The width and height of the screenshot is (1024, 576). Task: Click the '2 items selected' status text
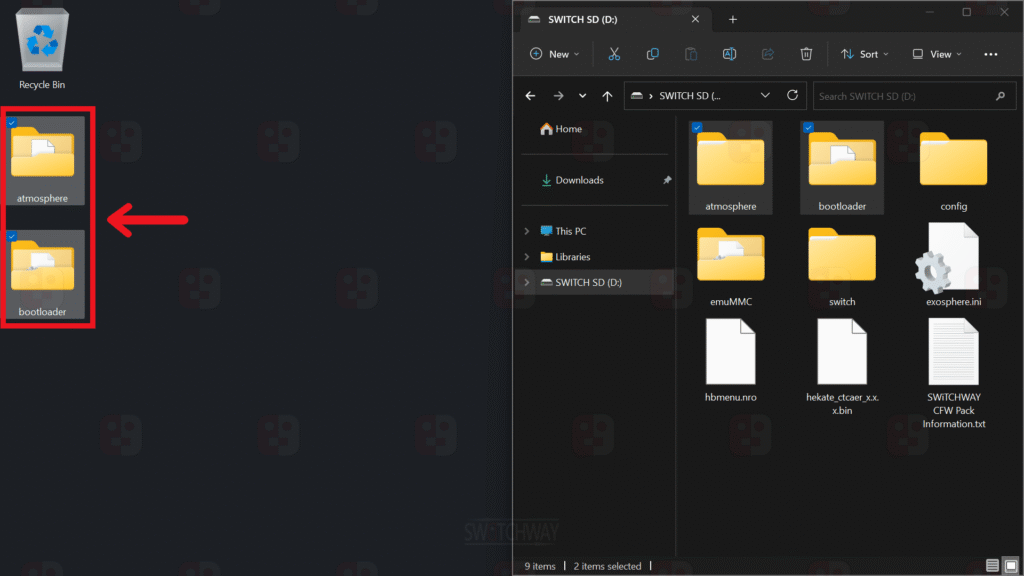pos(607,566)
